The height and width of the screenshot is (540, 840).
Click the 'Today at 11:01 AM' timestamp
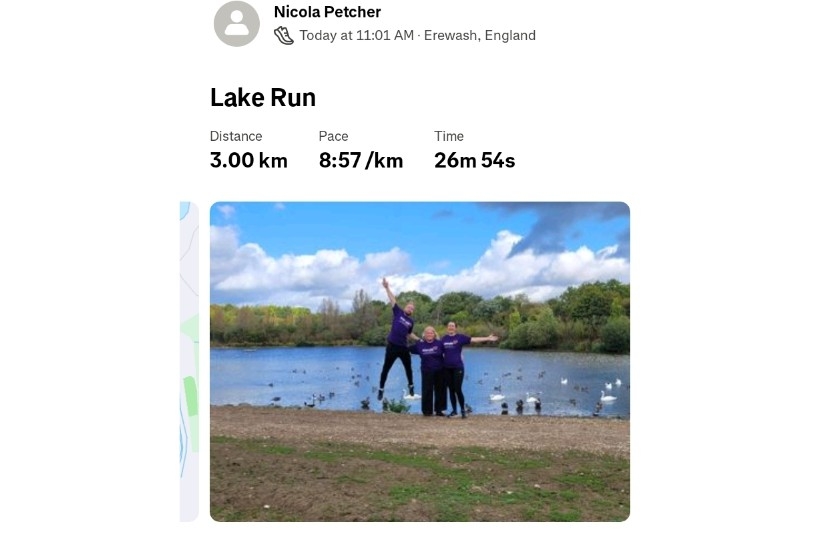click(x=356, y=36)
